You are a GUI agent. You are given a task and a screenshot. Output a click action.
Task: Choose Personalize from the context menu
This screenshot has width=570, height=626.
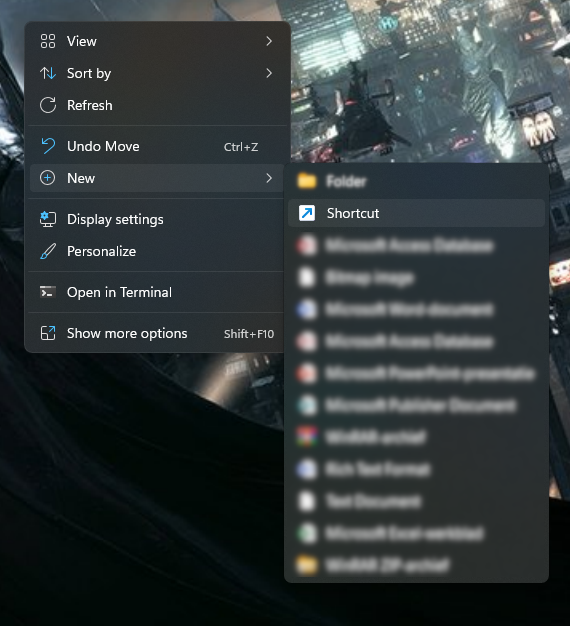click(x=157, y=252)
